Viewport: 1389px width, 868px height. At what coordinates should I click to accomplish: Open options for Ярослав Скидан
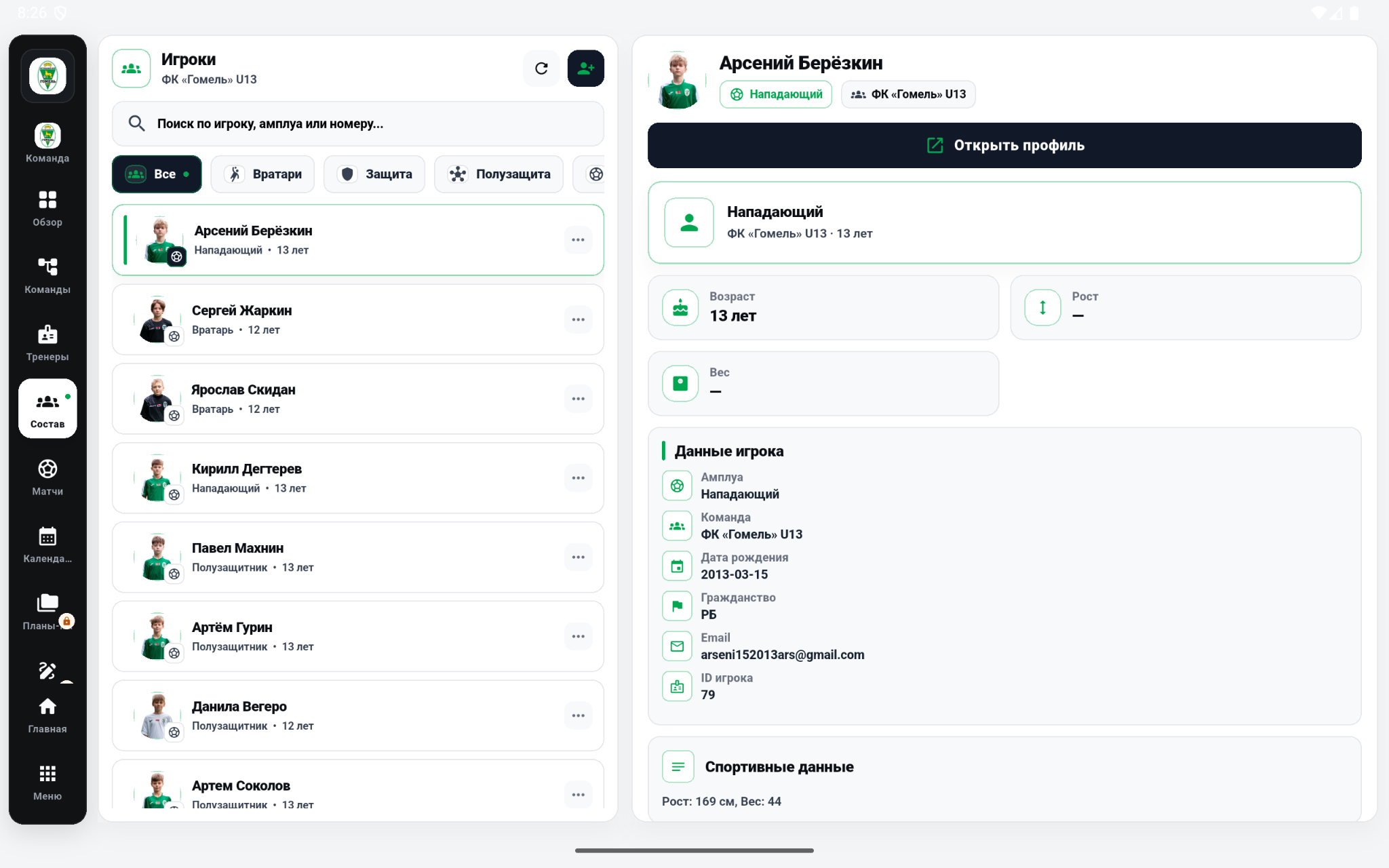(x=578, y=399)
